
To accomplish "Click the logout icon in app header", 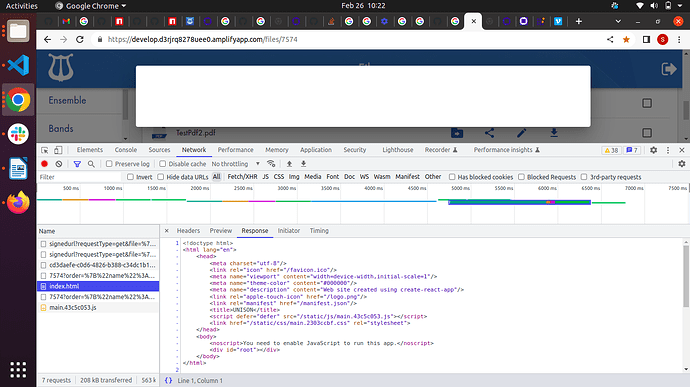I will (x=669, y=69).
